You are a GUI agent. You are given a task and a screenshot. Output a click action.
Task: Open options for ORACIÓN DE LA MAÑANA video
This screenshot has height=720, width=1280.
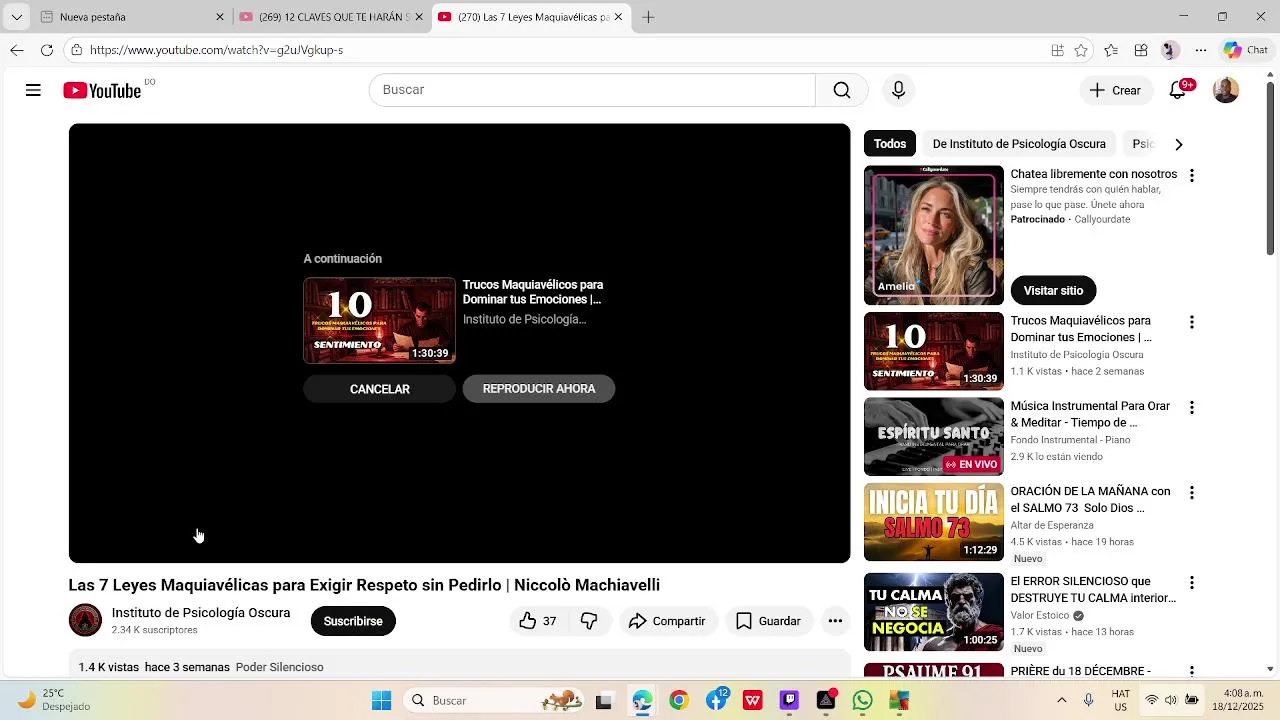(x=1191, y=492)
